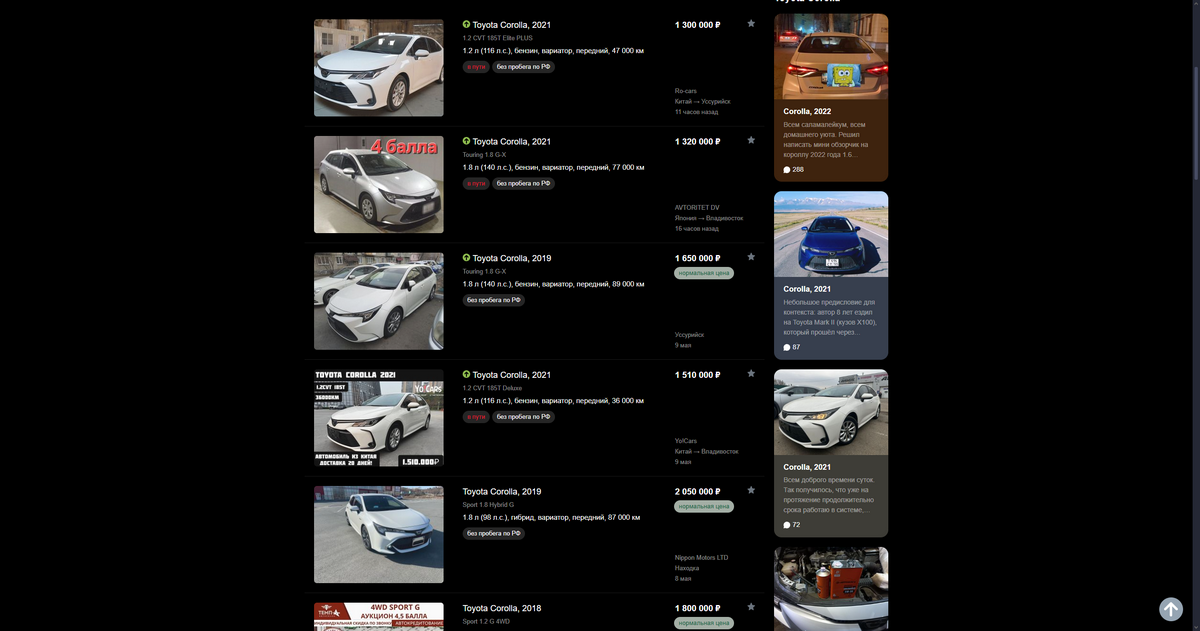Click 'Sport 1.2 G 4WD' trim text

(x=486, y=622)
